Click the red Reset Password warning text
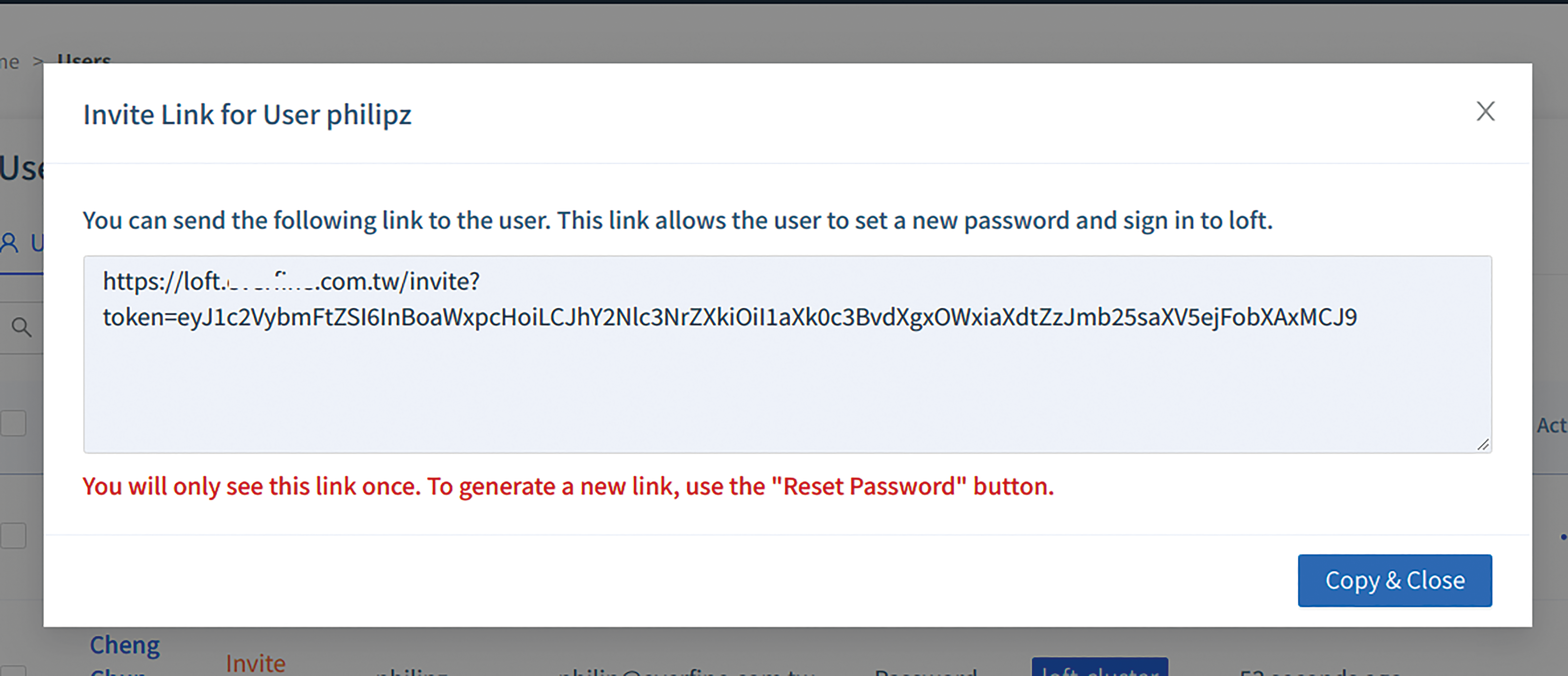Viewport: 1568px width, 676px height. tap(568, 486)
